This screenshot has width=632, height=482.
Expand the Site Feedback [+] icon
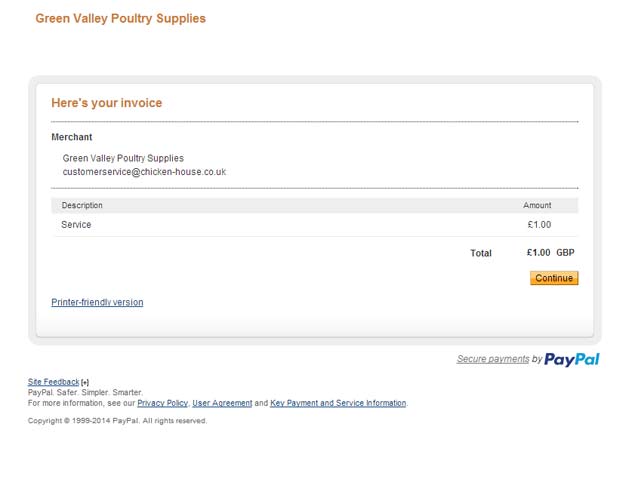(85, 383)
